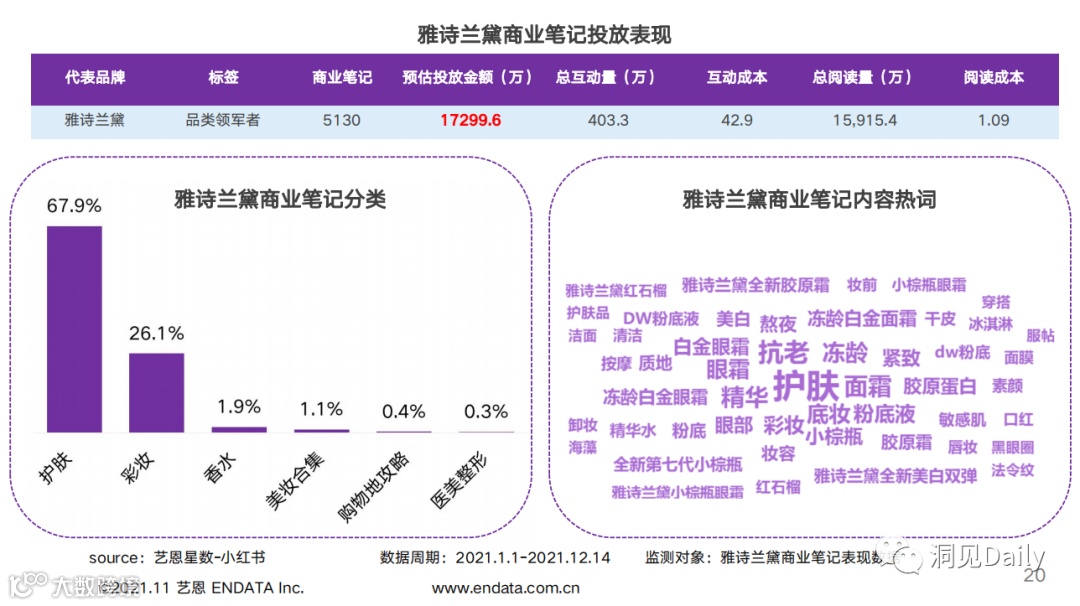The height and width of the screenshot is (606, 1080).
Task: Select the word 法令纹
Action: (x=1012, y=470)
